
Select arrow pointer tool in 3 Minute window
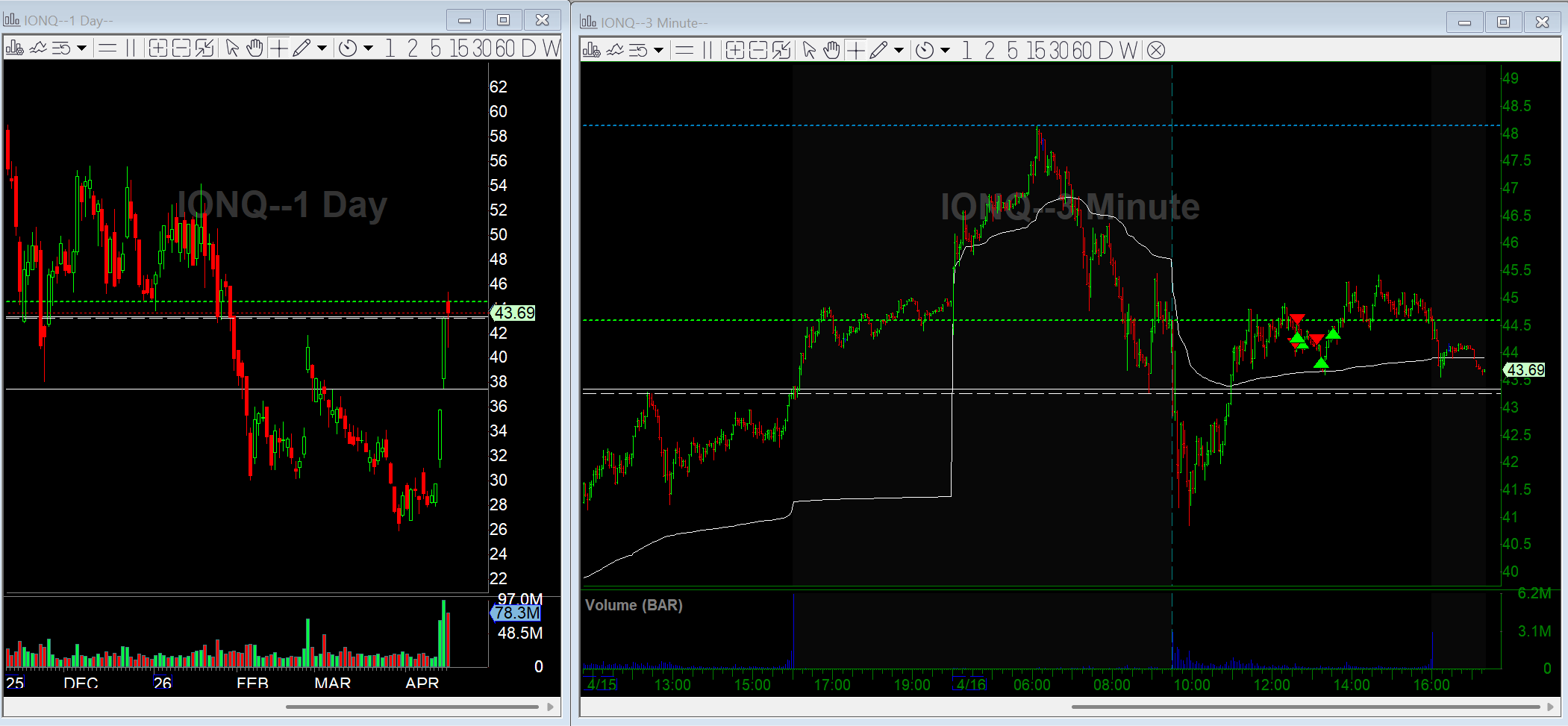[810, 50]
